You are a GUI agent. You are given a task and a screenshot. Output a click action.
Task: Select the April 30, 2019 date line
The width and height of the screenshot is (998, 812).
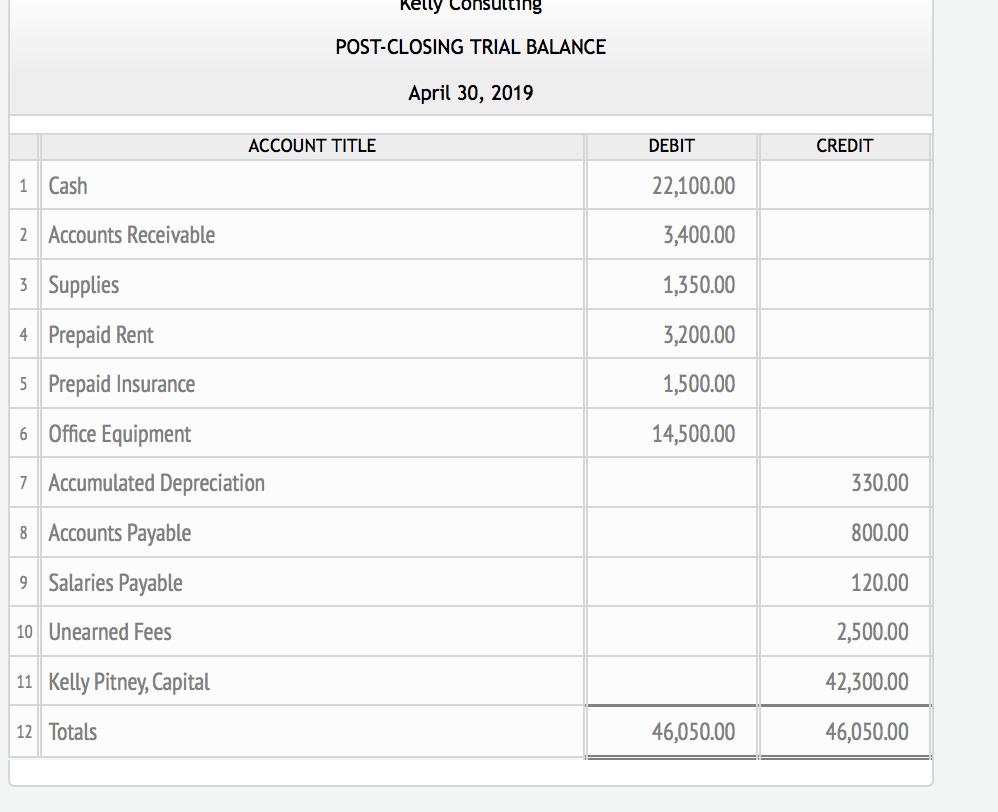point(470,93)
